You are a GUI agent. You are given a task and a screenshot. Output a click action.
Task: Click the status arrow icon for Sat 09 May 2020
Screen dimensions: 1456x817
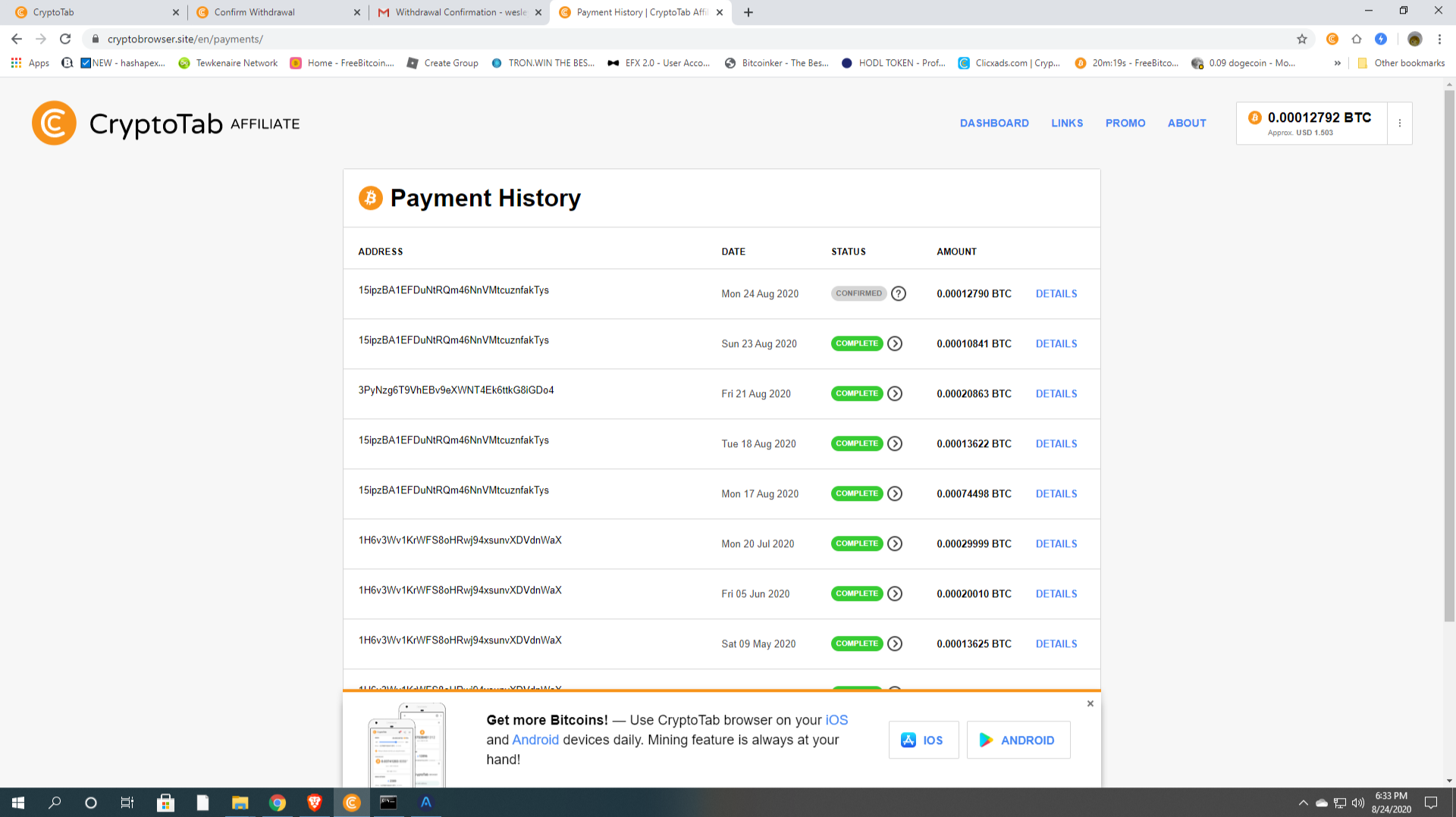point(895,643)
